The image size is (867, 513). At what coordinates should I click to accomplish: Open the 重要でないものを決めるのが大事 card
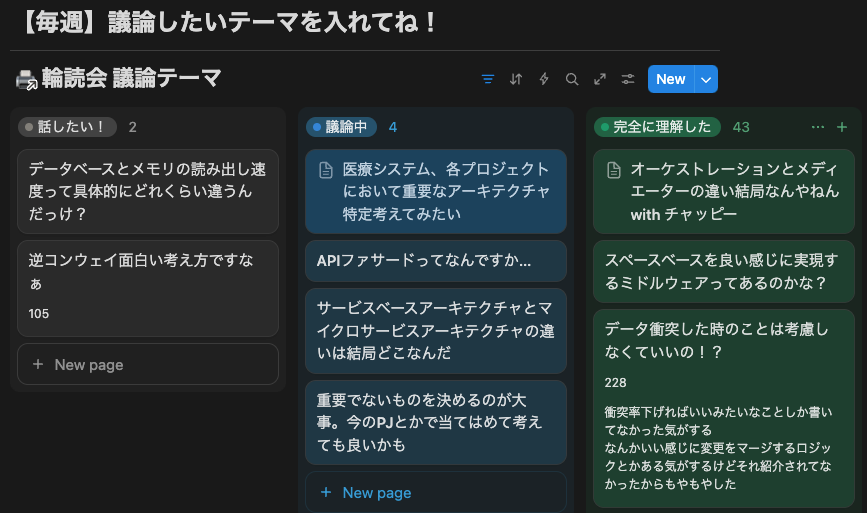click(436, 422)
